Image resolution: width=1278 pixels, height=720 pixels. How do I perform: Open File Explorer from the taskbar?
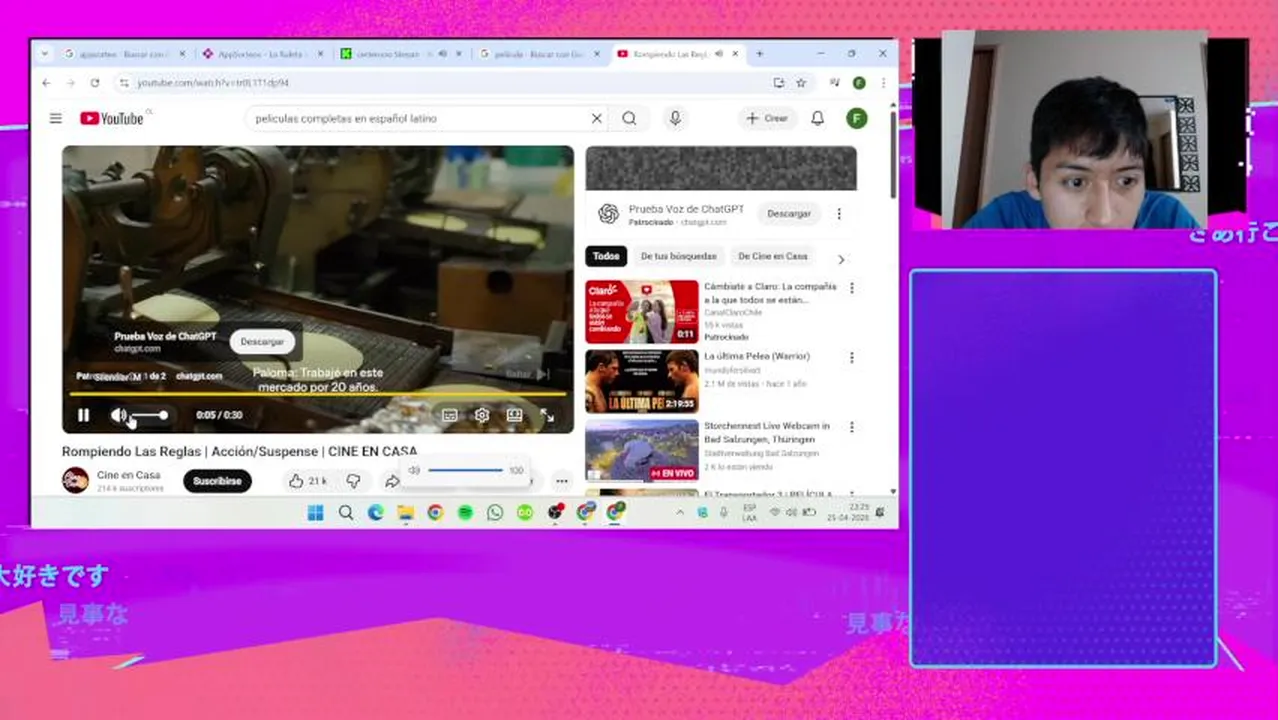405,512
